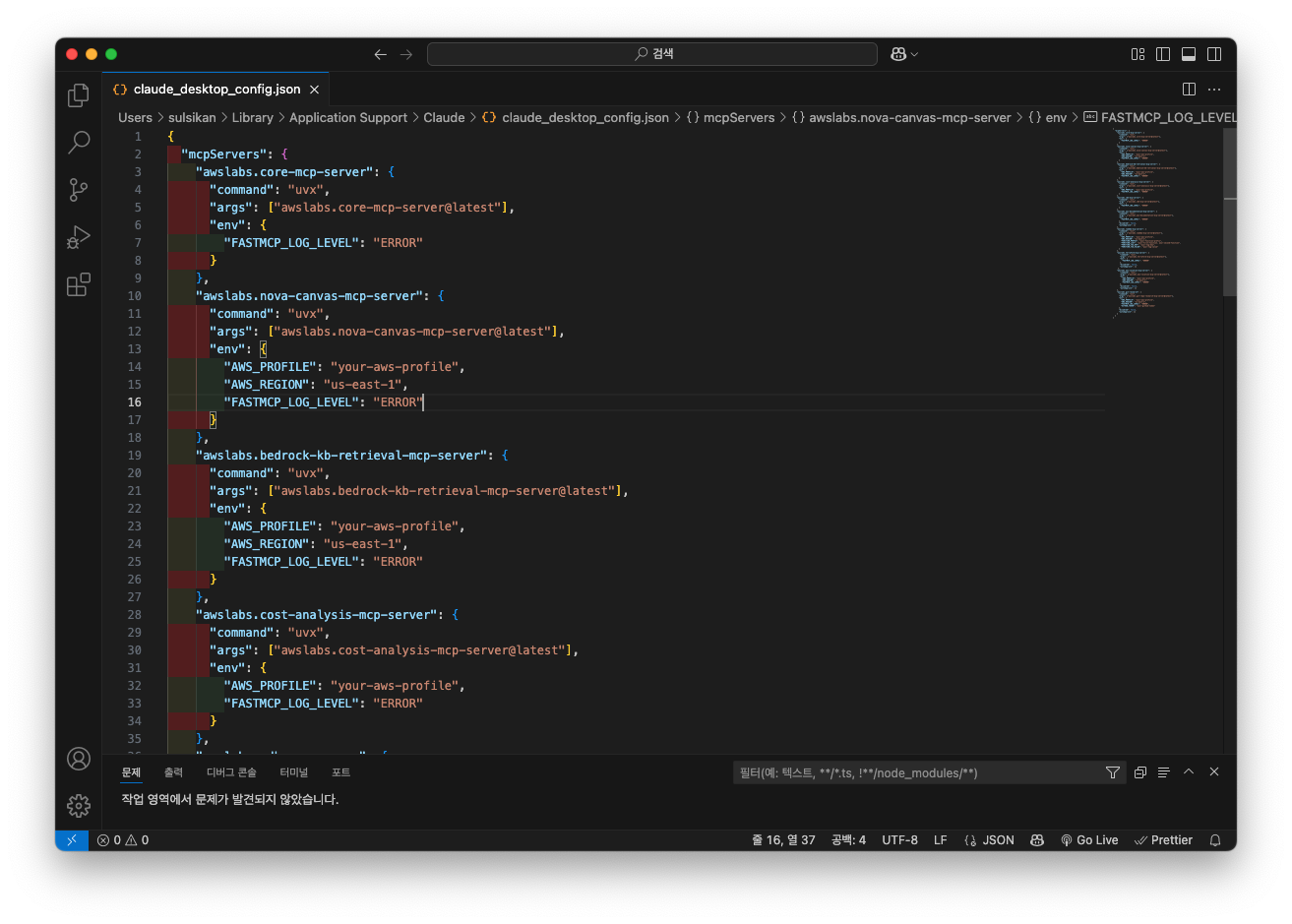Click "awslabs.cost-analysis-mcp-server" key on line 28
The width and height of the screenshot is (1292, 924).
coord(318,615)
